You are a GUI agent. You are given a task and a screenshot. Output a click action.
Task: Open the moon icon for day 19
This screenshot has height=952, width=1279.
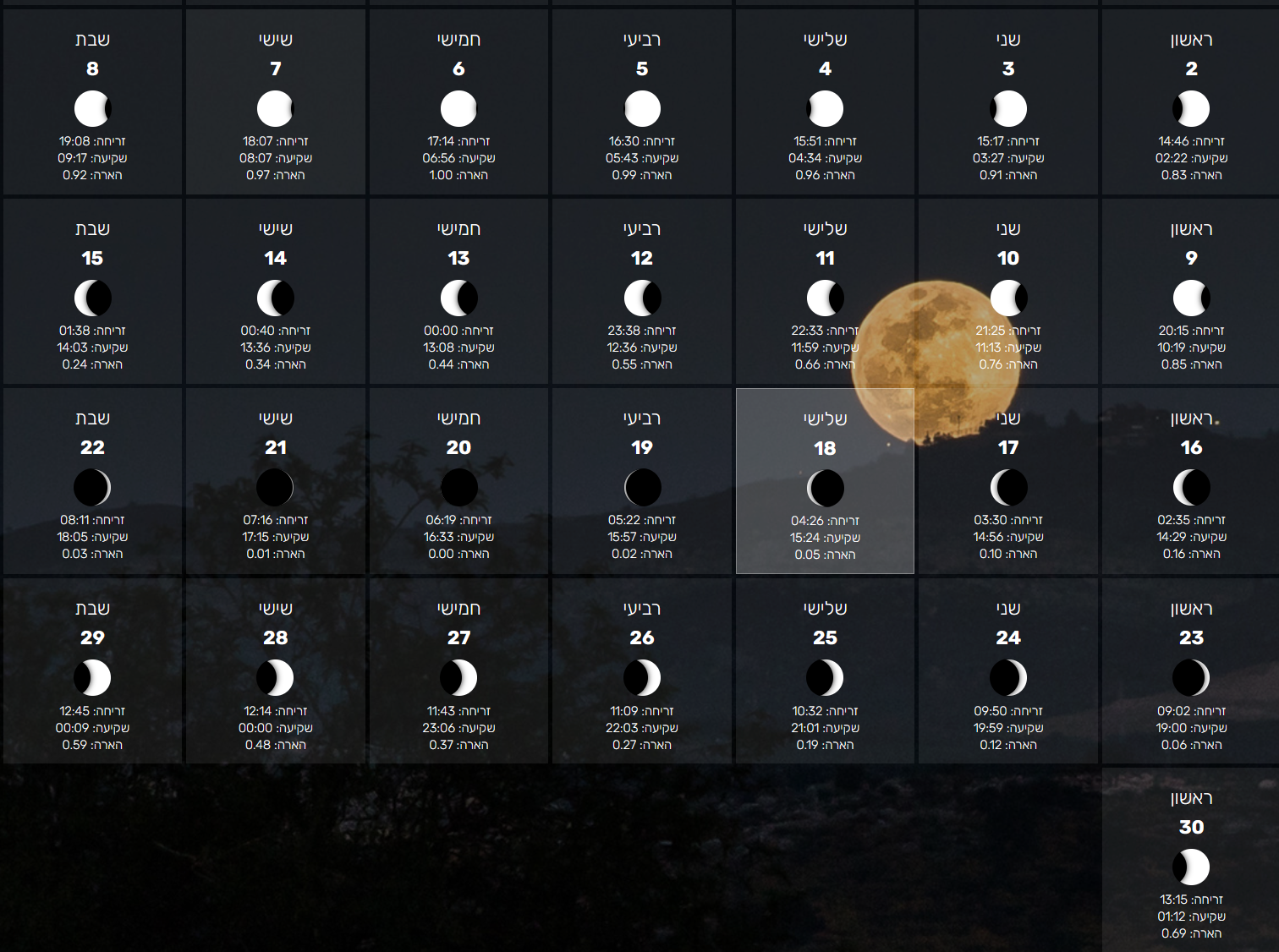(642, 488)
